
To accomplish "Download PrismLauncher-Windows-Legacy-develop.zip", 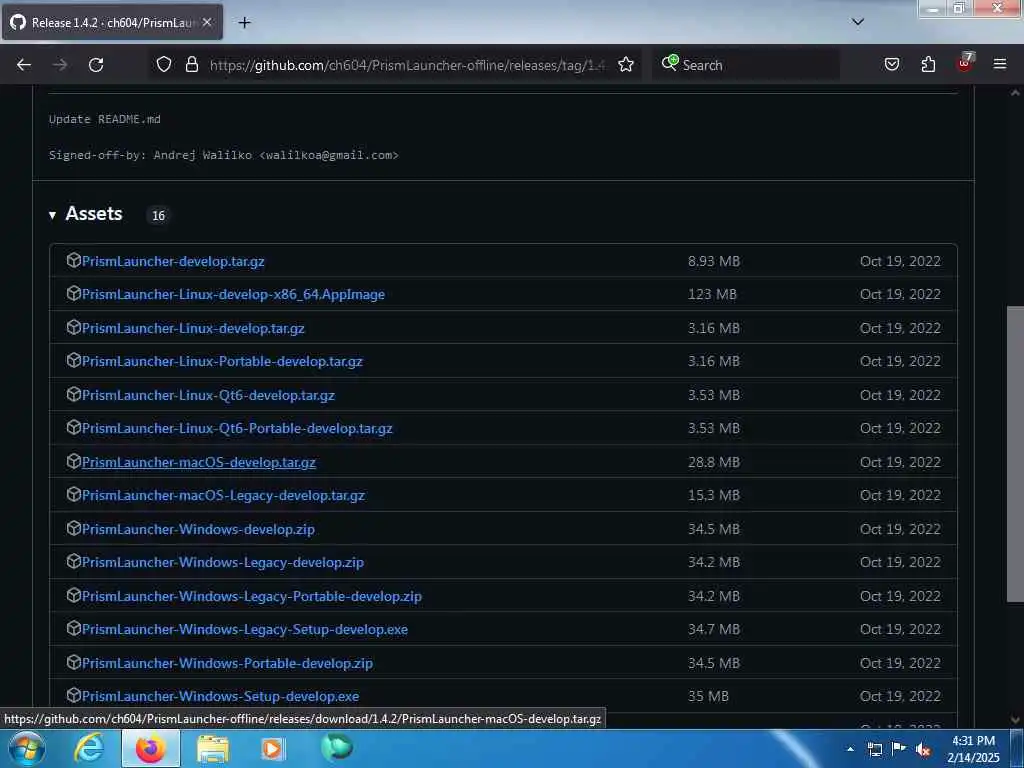I will pyautogui.click(x=223, y=562).
